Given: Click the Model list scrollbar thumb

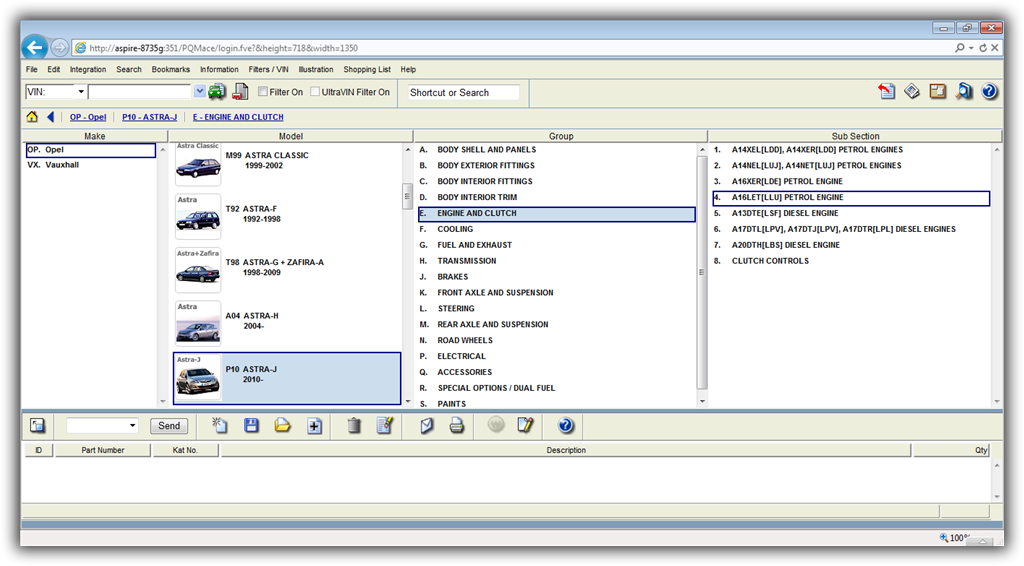Looking at the screenshot, I should tap(407, 196).
